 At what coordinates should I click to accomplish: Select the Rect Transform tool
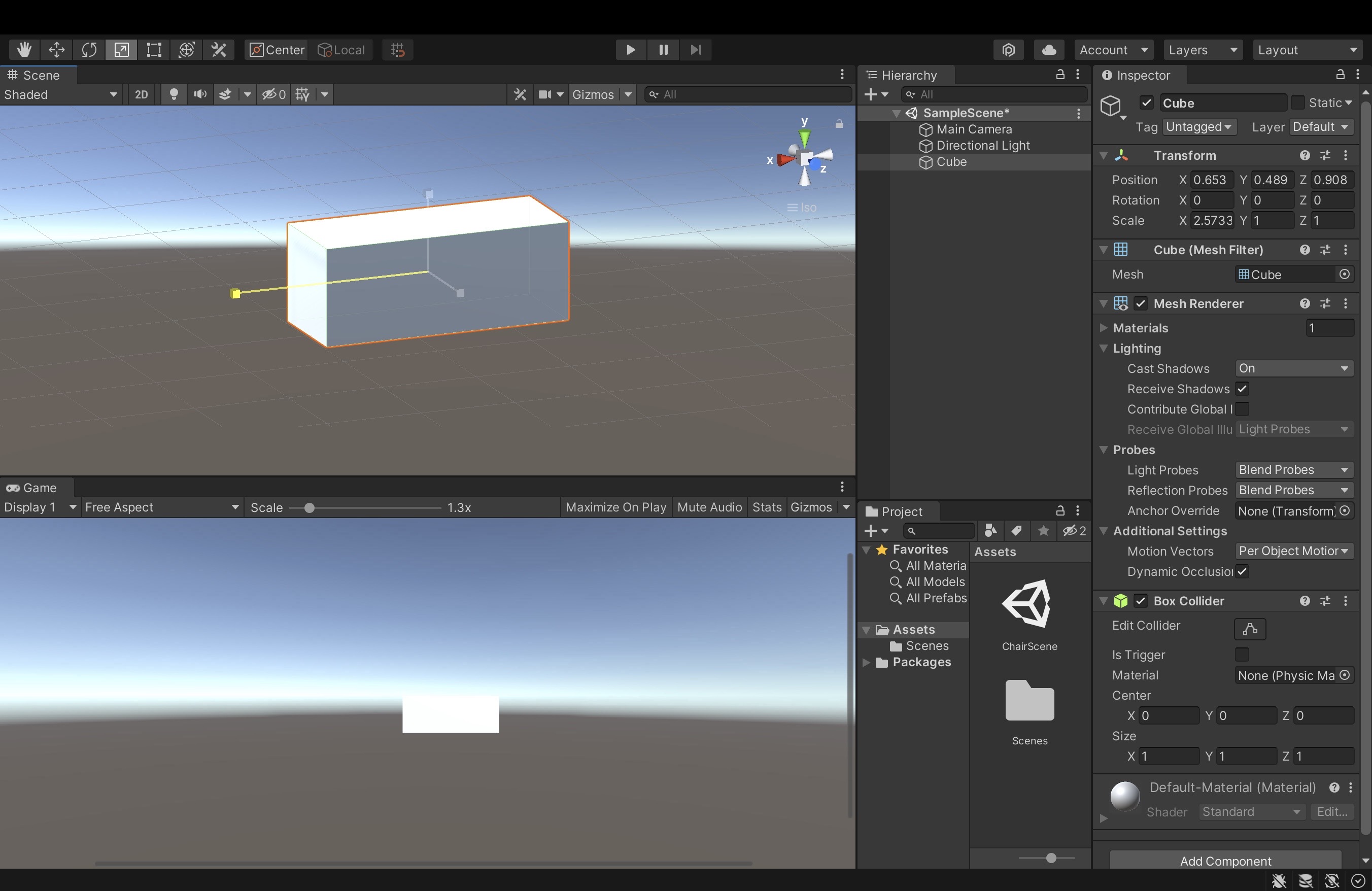[x=154, y=50]
